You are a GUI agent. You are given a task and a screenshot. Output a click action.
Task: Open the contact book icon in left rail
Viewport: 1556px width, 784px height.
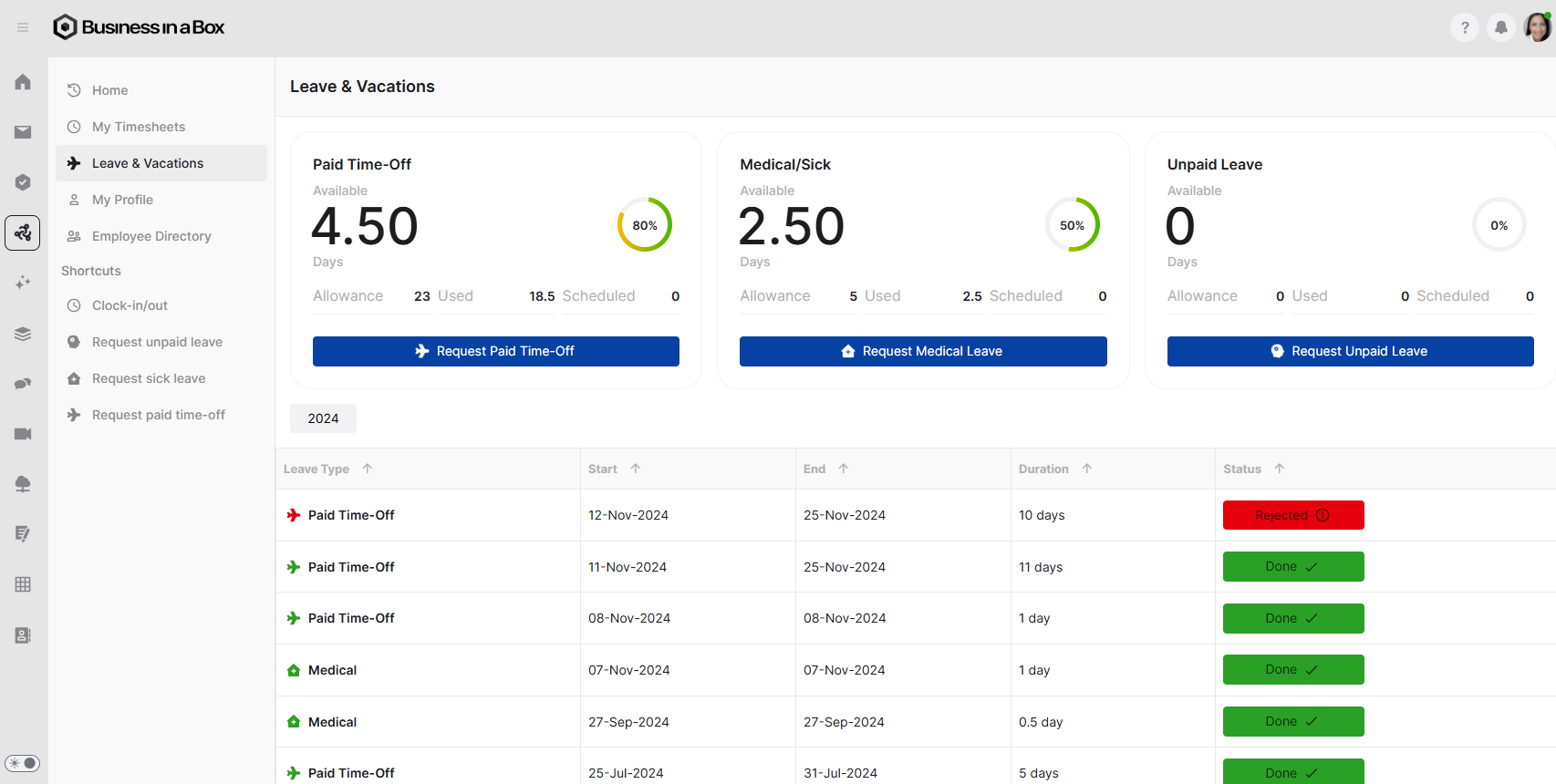point(23,635)
